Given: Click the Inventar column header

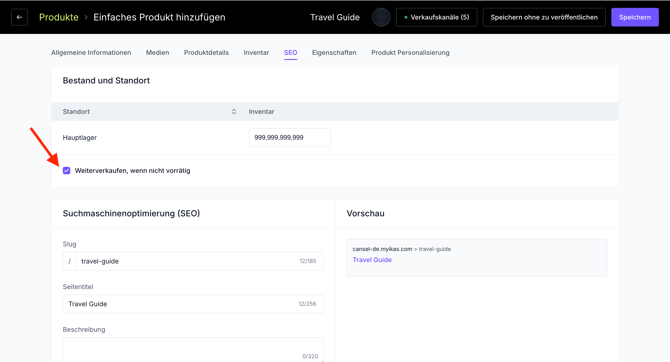Looking at the screenshot, I should 262,112.
